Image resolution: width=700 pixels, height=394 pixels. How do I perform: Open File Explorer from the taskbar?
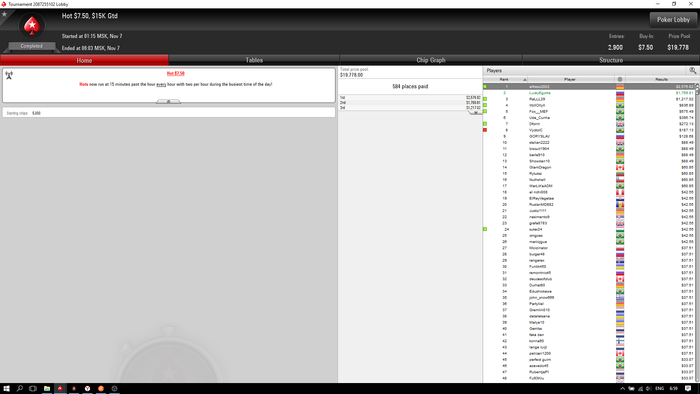point(46,389)
